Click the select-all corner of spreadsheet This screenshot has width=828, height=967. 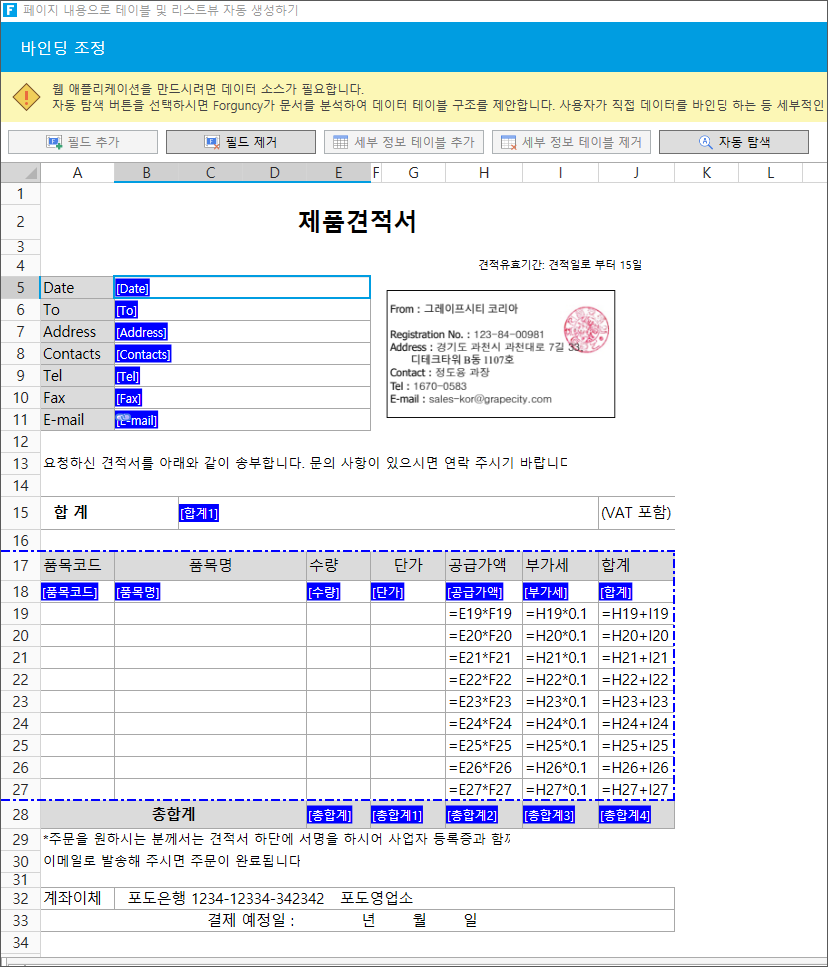coord(20,173)
